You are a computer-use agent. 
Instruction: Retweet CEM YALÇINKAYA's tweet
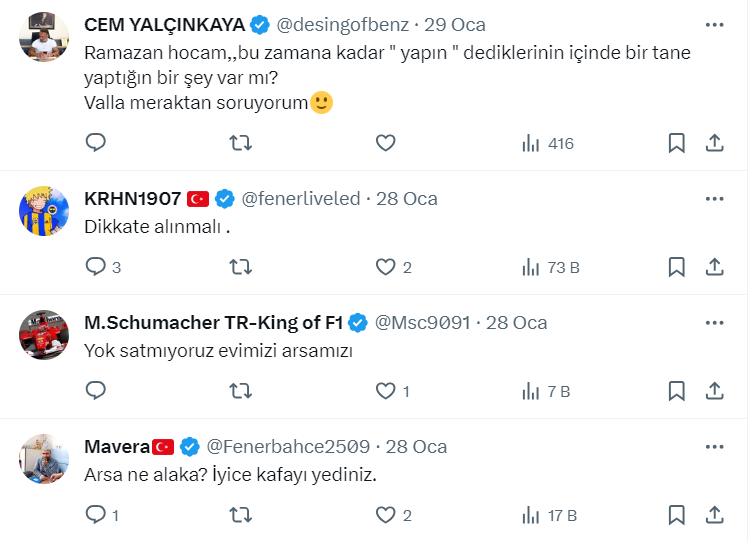pyautogui.click(x=241, y=143)
